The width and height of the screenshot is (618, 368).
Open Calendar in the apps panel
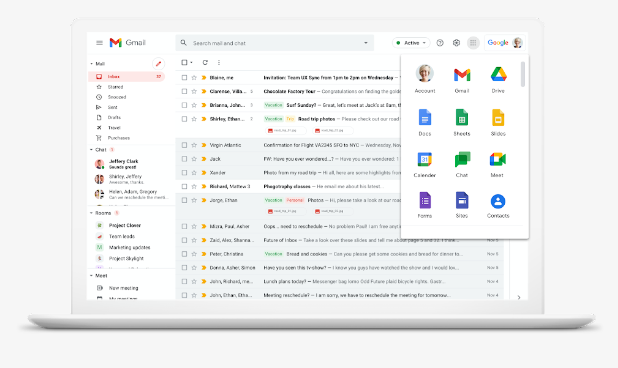(424, 164)
